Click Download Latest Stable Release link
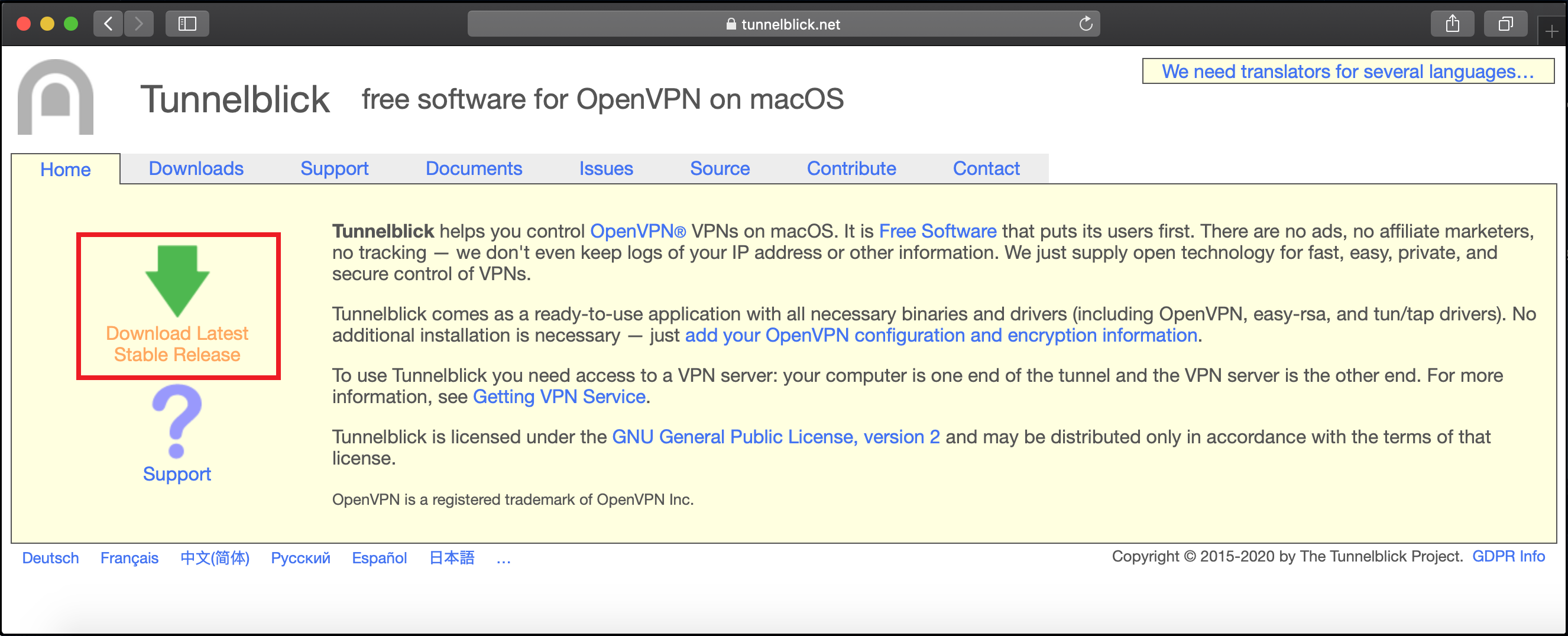Image resolution: width=1568 pixels, height=636 pixels. (177, 344)
